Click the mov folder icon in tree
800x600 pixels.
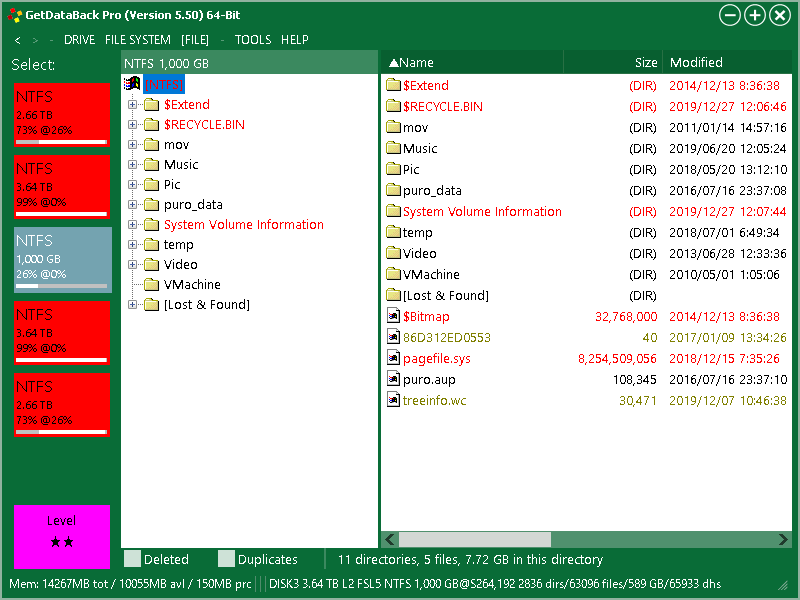point(152,145)
